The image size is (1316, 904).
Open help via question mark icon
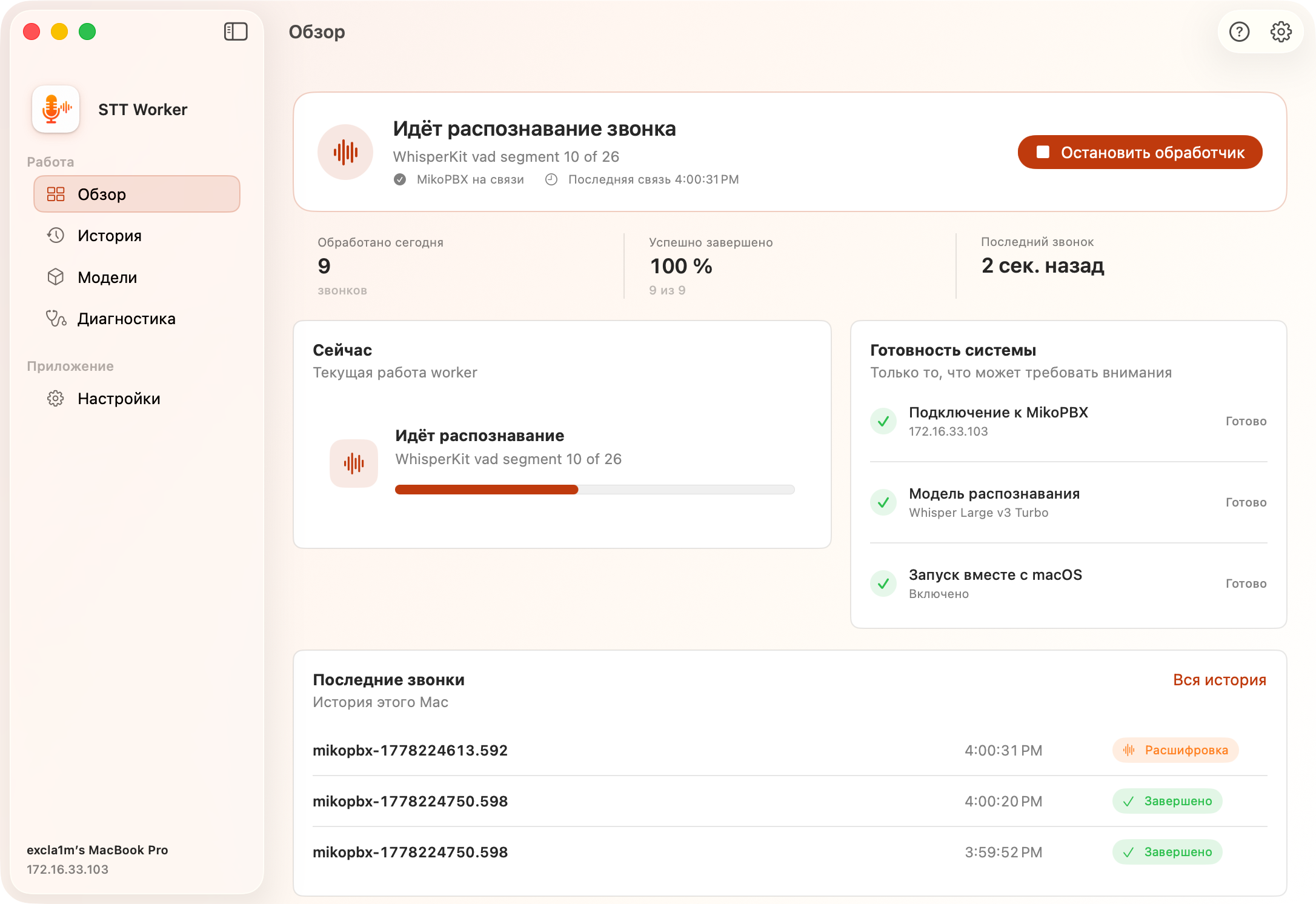tap(1239, 32)
